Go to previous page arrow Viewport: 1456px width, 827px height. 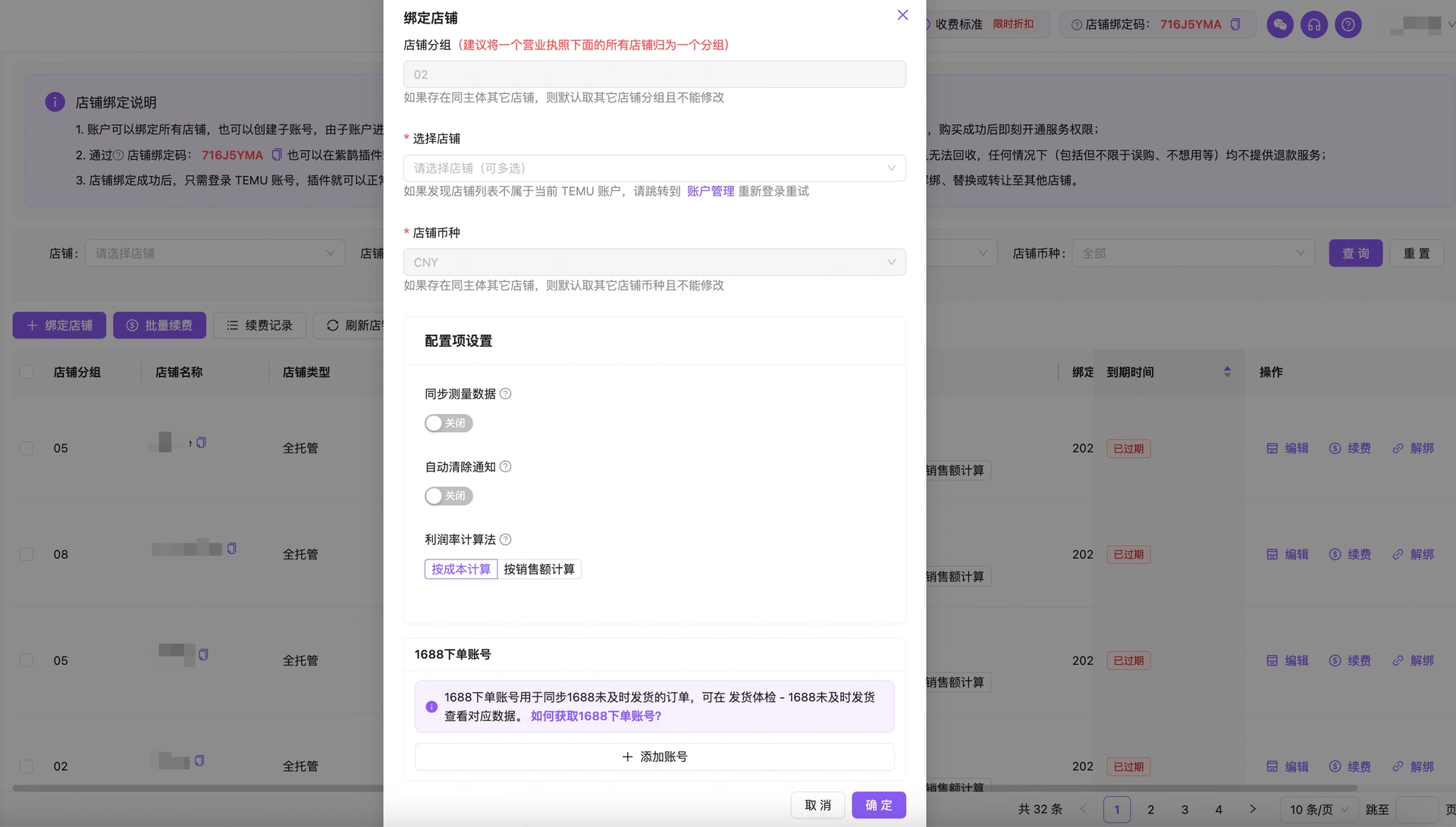pos(1083,810)
